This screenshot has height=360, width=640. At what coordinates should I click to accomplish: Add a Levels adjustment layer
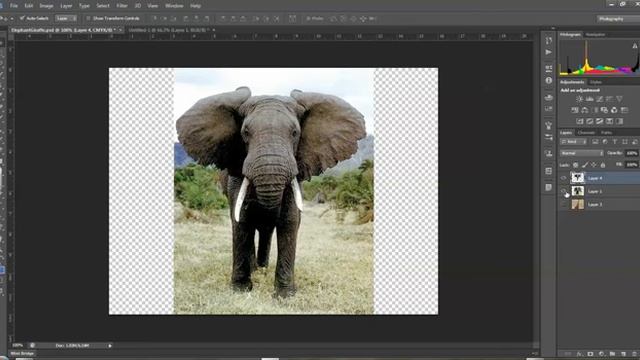pyautogui.click(x=589, y=99)
